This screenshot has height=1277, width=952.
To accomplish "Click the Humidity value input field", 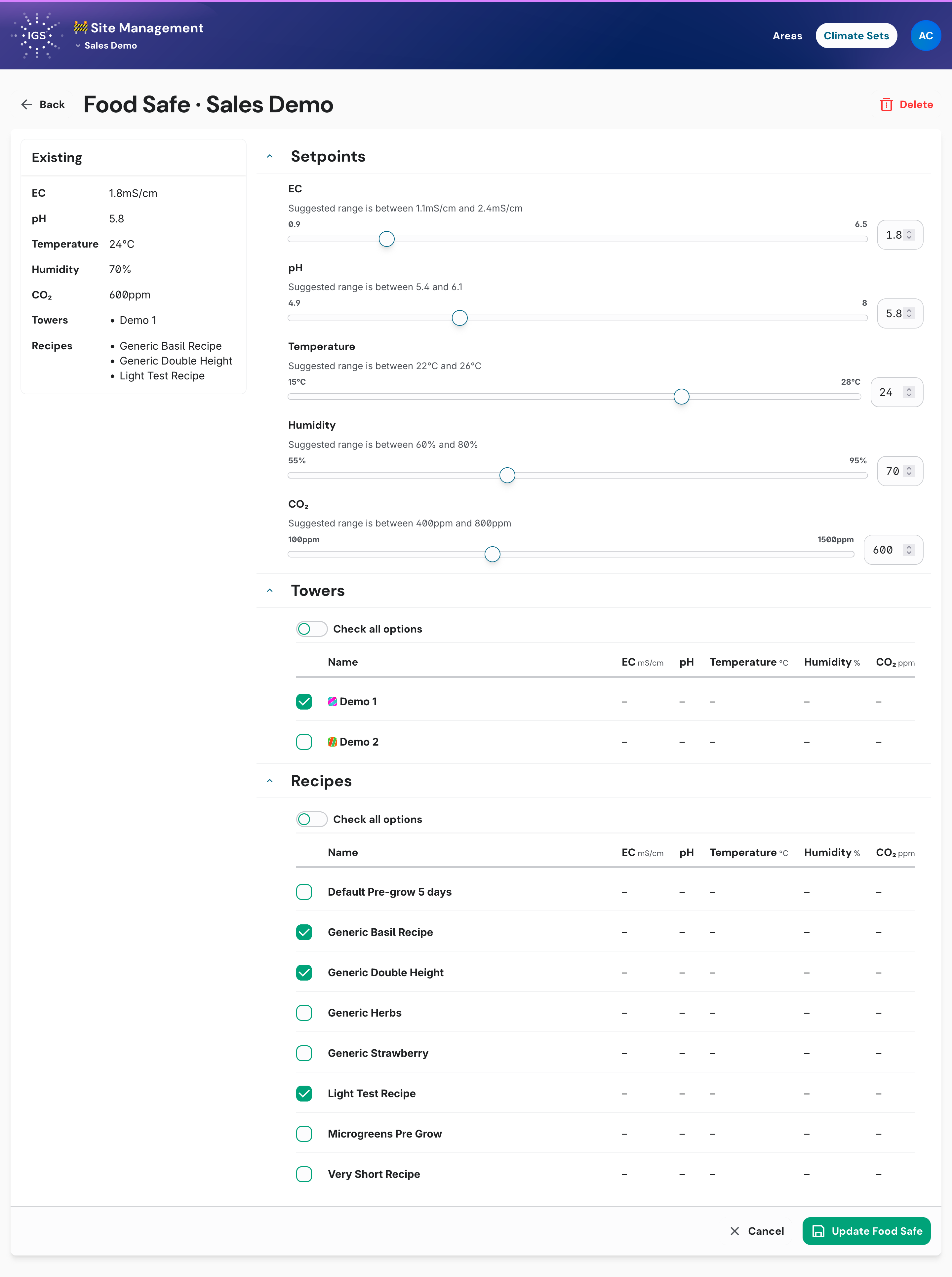I will click(x=899, y=471).
